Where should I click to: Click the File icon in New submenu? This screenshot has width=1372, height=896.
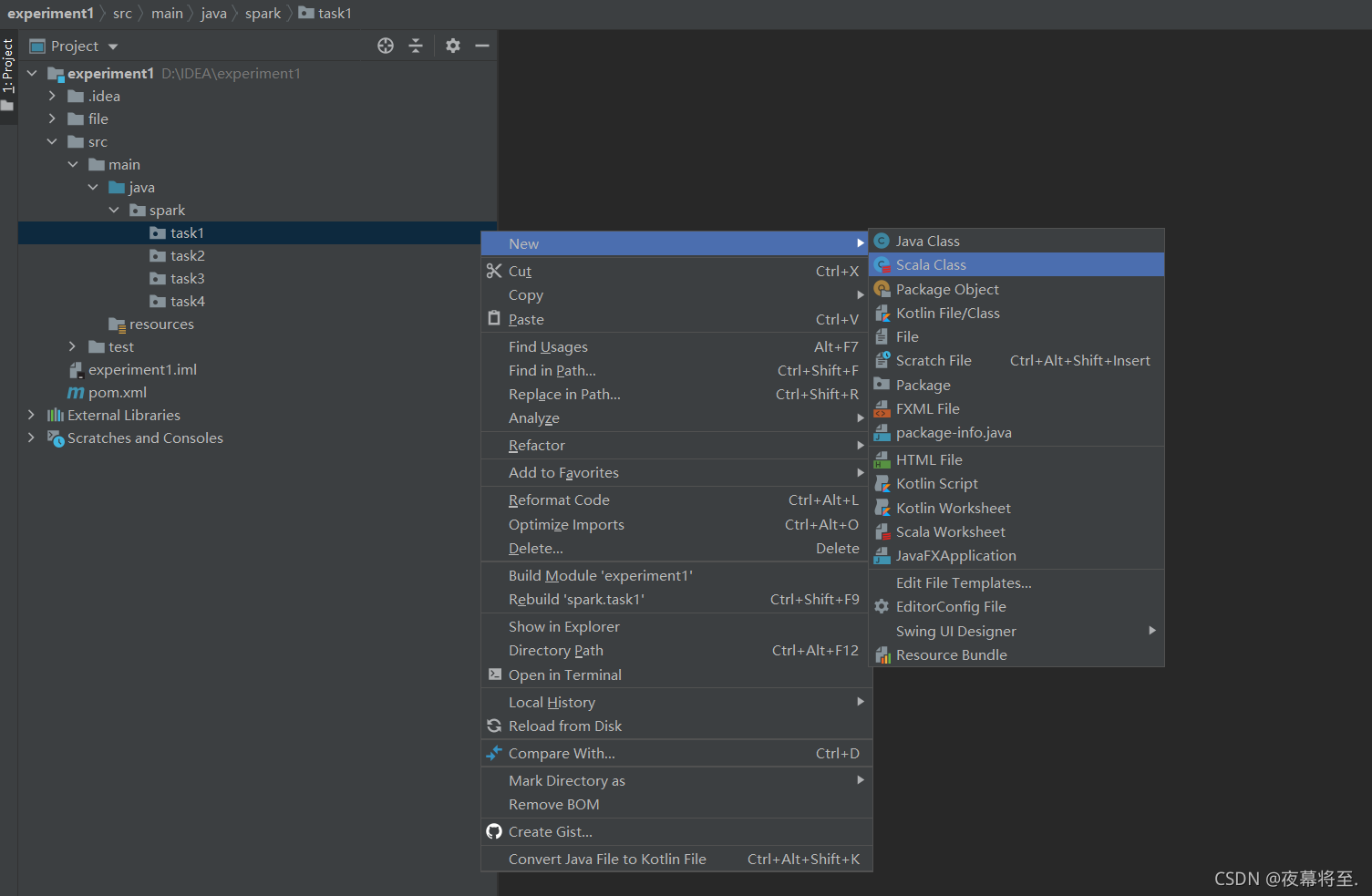[x=882, y=336]
